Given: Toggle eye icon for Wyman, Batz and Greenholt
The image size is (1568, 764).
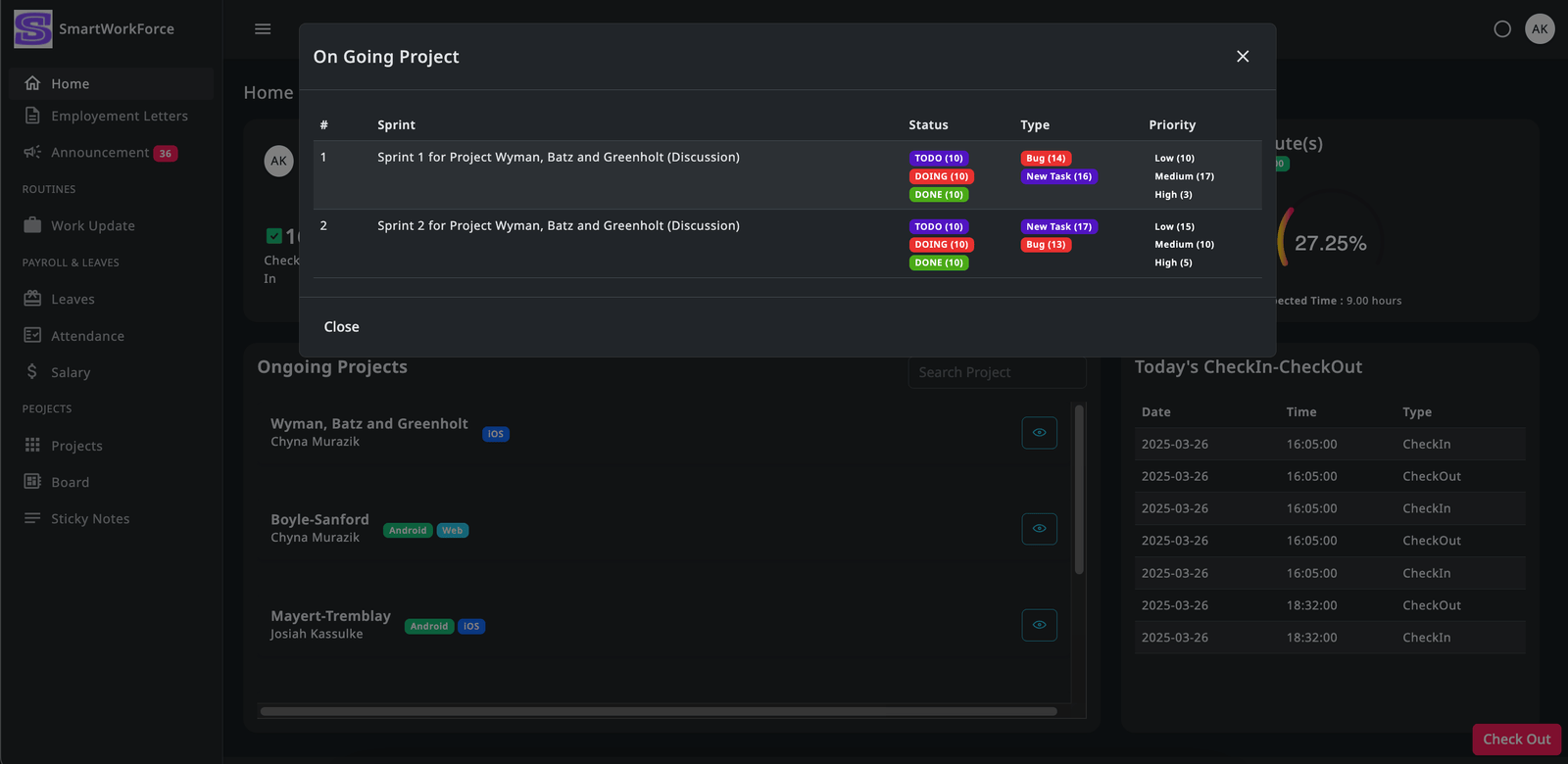Looking at the screenshot, I should 1039,433.
